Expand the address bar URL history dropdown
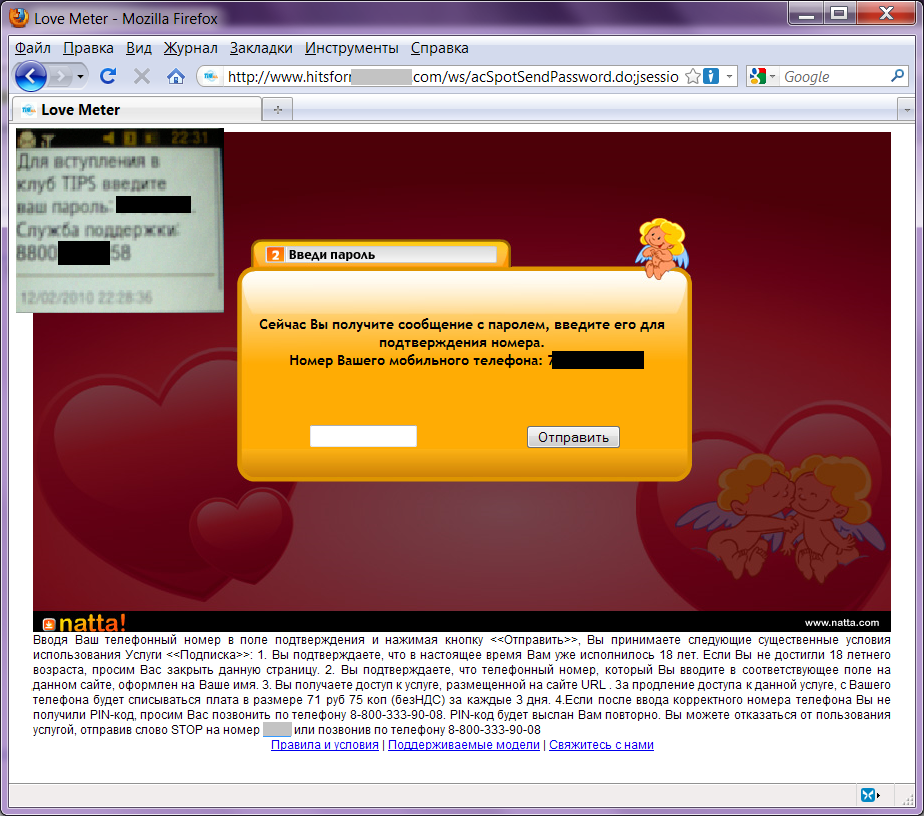The height and width of the screenshot is (816, 924). coord(730,76)
